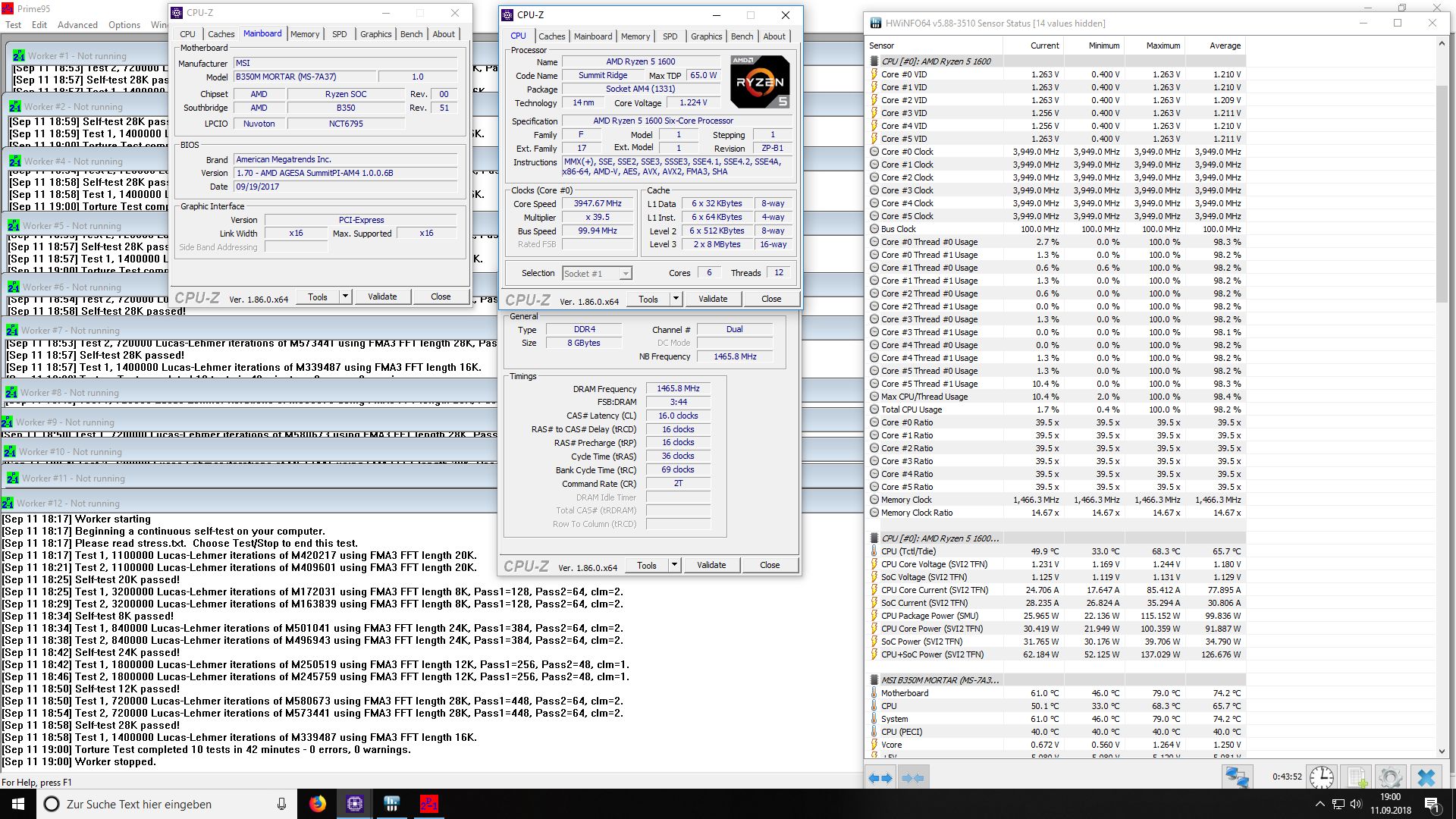Open Tools dropdown arrow in CPU tab window
The image size is (1456, 819).
click(676, 299)
